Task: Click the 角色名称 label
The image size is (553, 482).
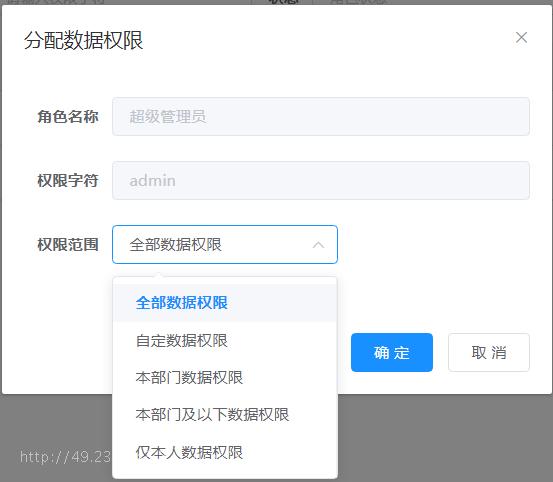Action: pos(68,116)
